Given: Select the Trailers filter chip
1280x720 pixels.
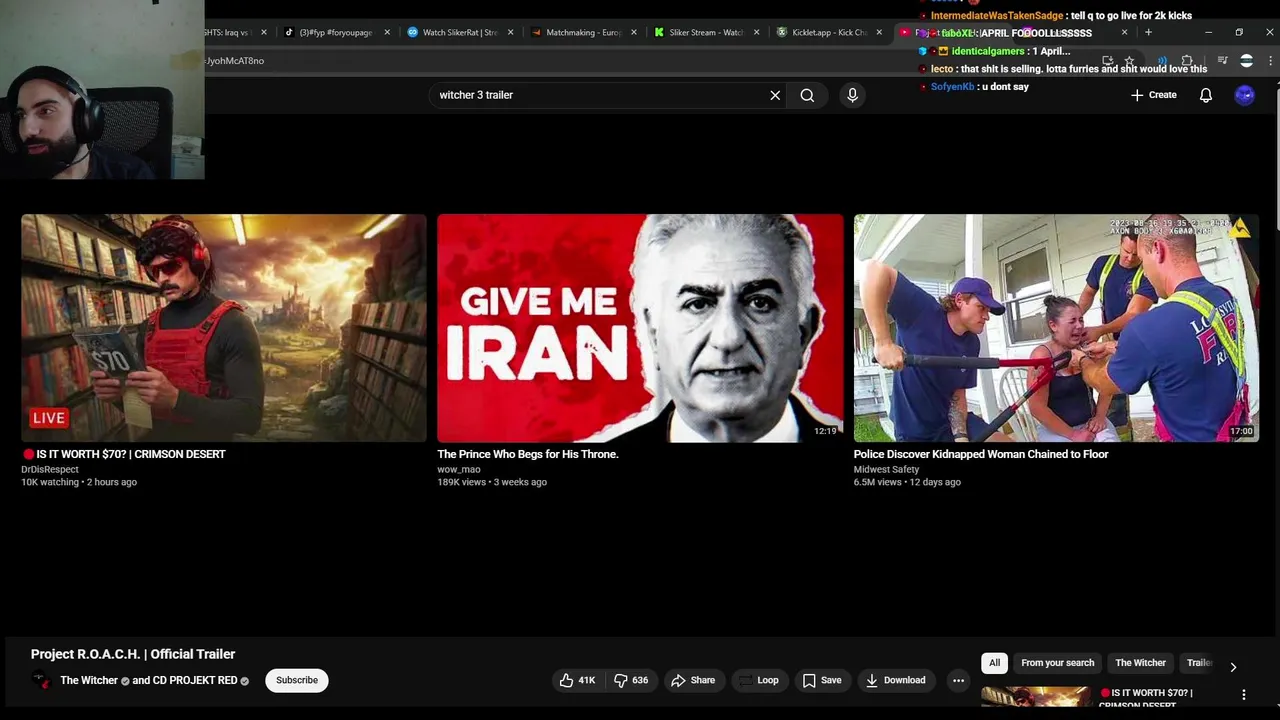Looking at the screenshot, I should 1199,663.
